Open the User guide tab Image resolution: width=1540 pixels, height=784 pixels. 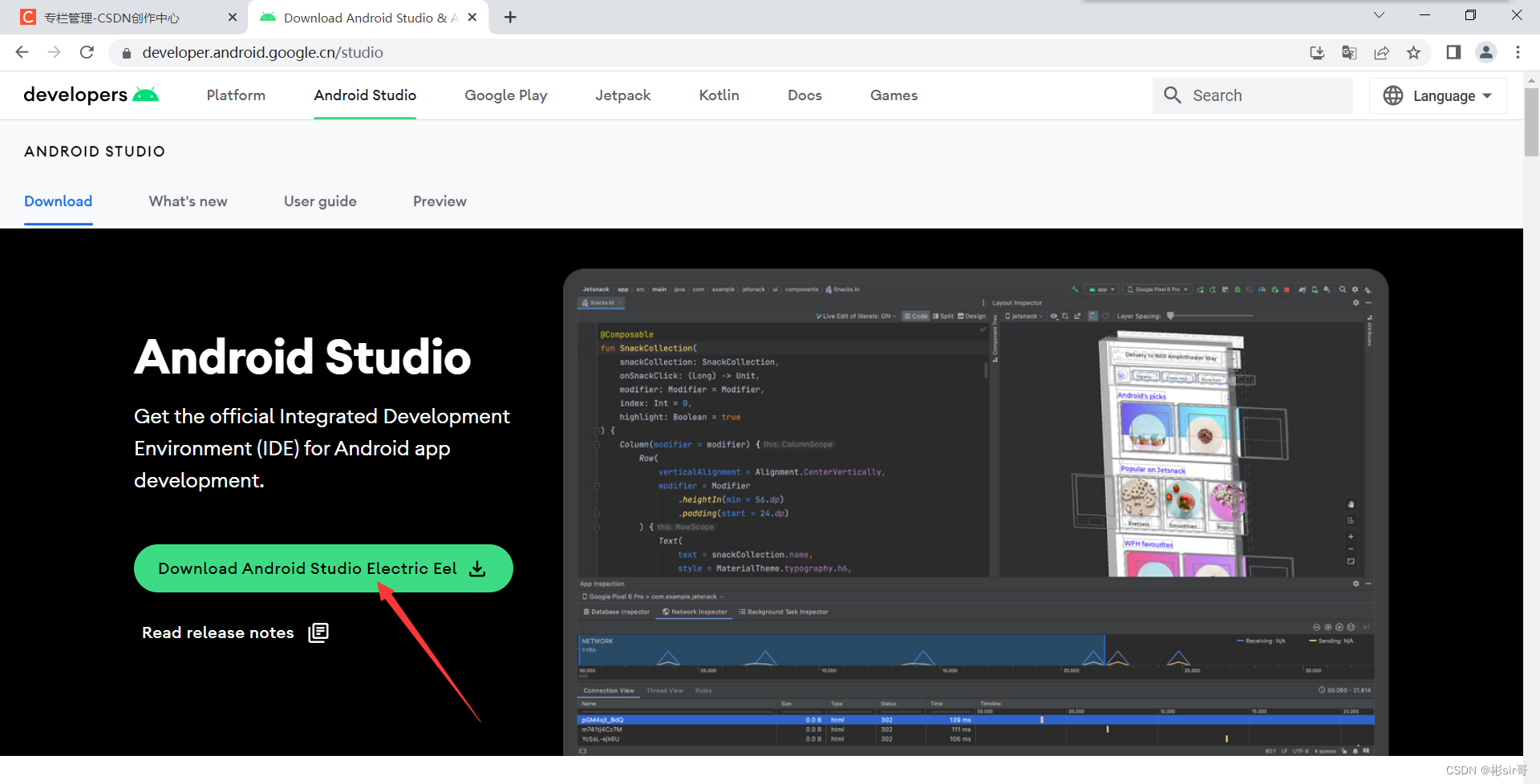[x=320, y=201]
